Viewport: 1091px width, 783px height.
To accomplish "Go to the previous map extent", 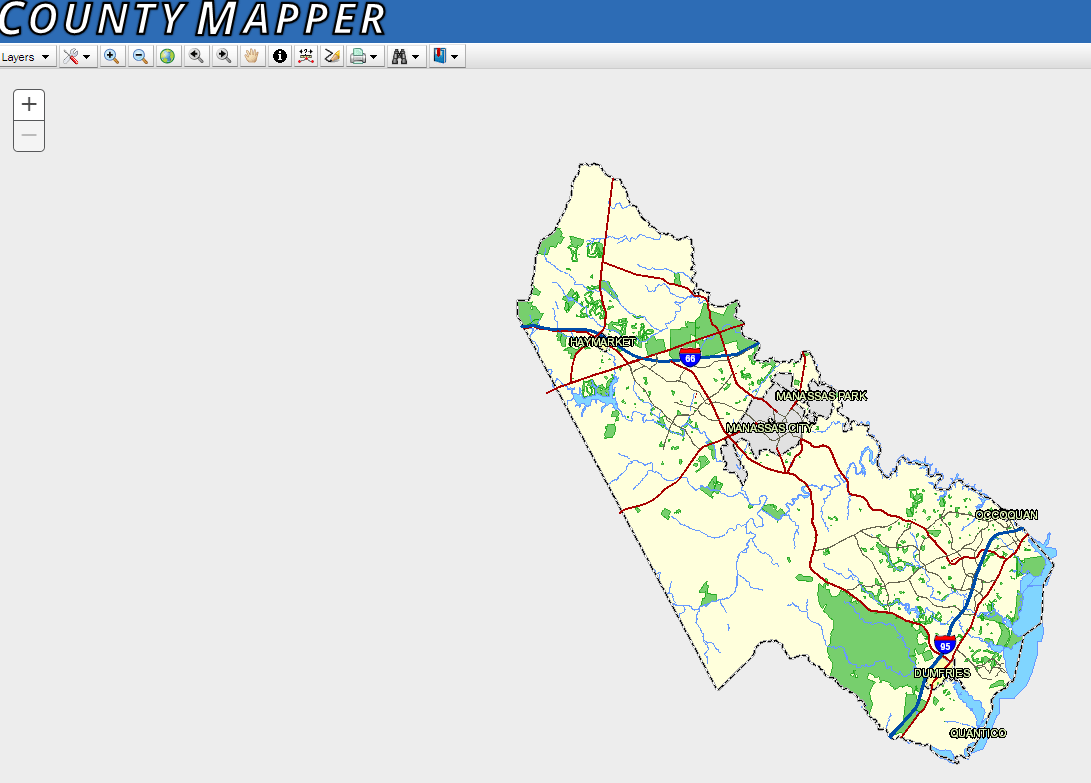I will click(195, 56).
